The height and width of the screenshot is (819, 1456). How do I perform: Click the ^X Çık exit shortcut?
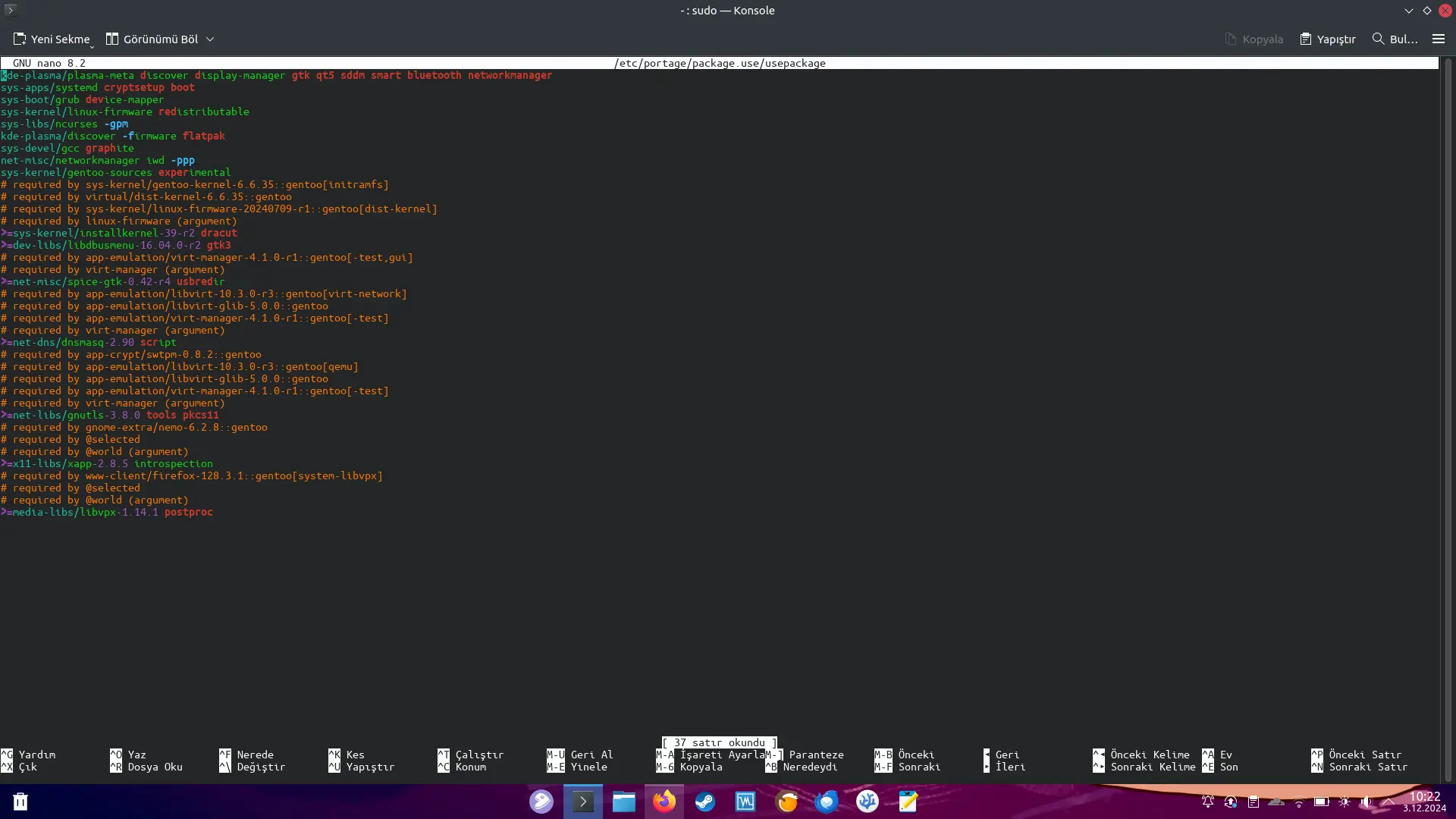[x=19, y=767]
